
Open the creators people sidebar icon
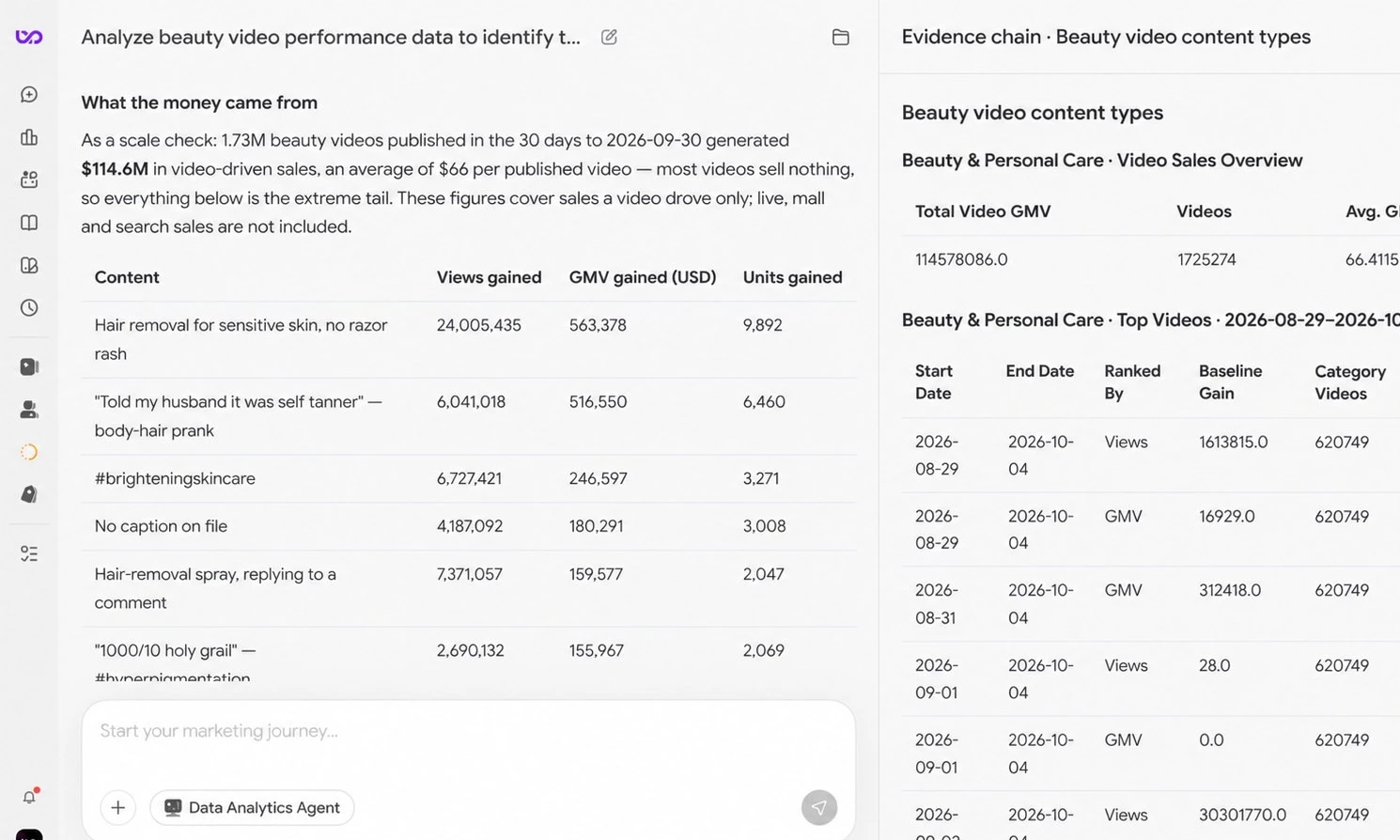click(x=29, y=410)
